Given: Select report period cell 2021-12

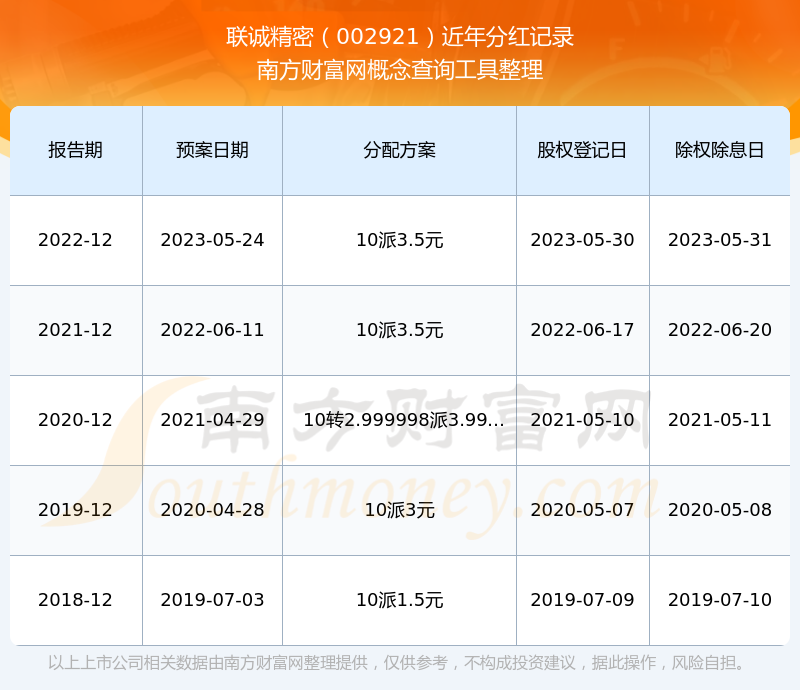Looking at the screenshot, I should (75, 330).
